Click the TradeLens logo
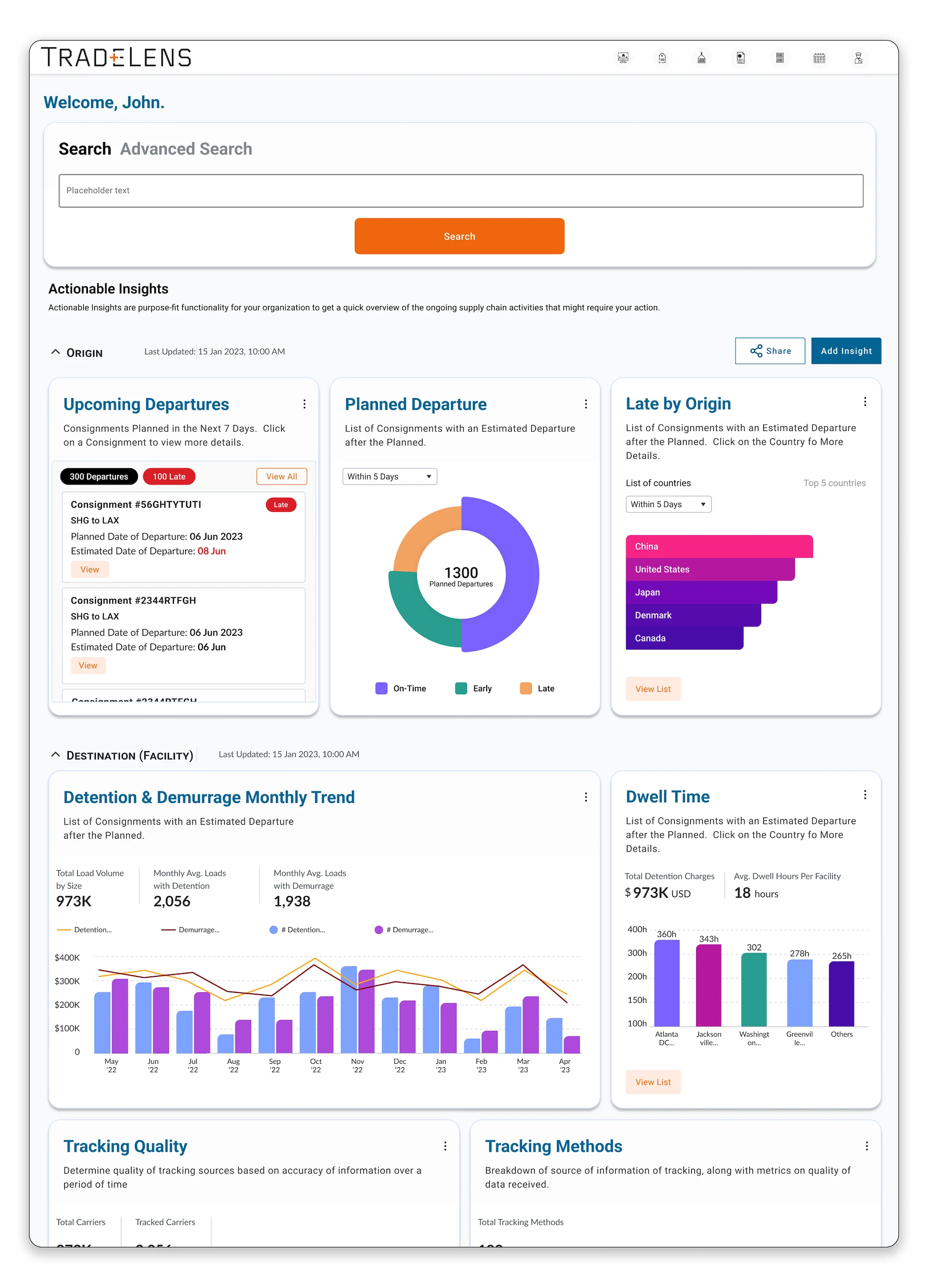The width and height of the screenshot is (928, 1288). click(116, 57)
